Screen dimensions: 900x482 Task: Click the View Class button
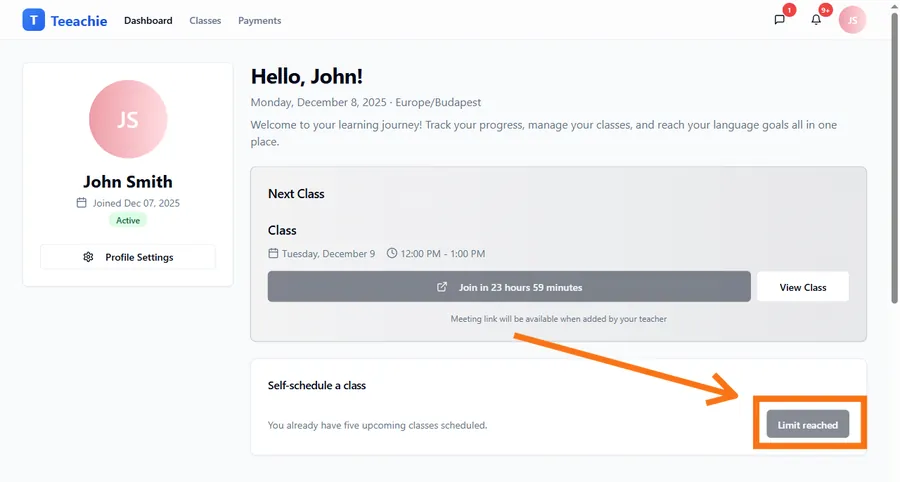[x=802, y=287]
